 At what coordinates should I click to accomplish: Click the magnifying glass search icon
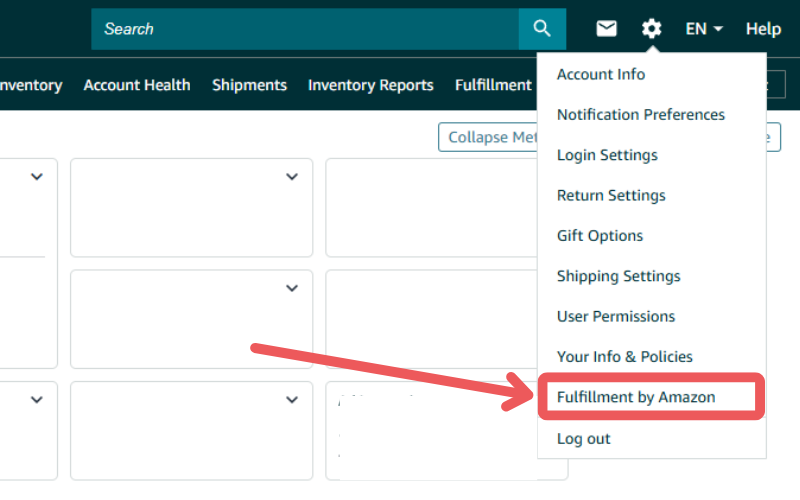[542, 29]
